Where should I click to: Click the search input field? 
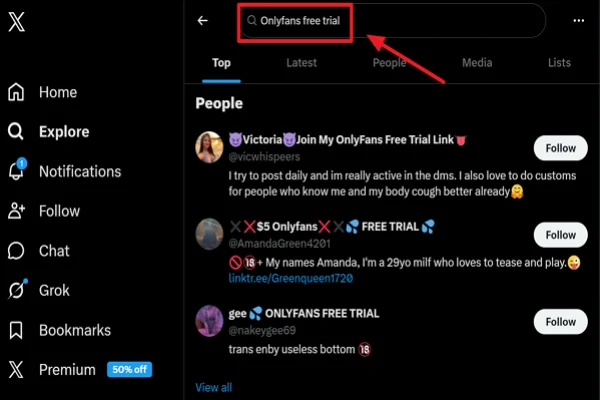tap(400, 20)
